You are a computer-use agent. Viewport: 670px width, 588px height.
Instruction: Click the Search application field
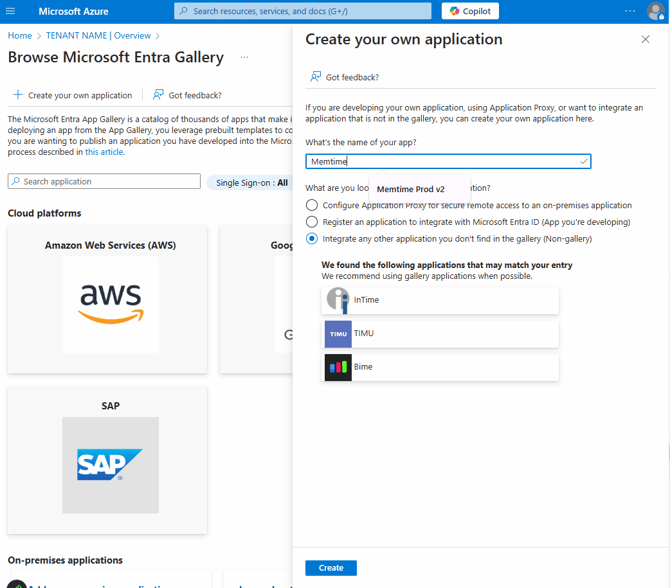tap(104, 181)
